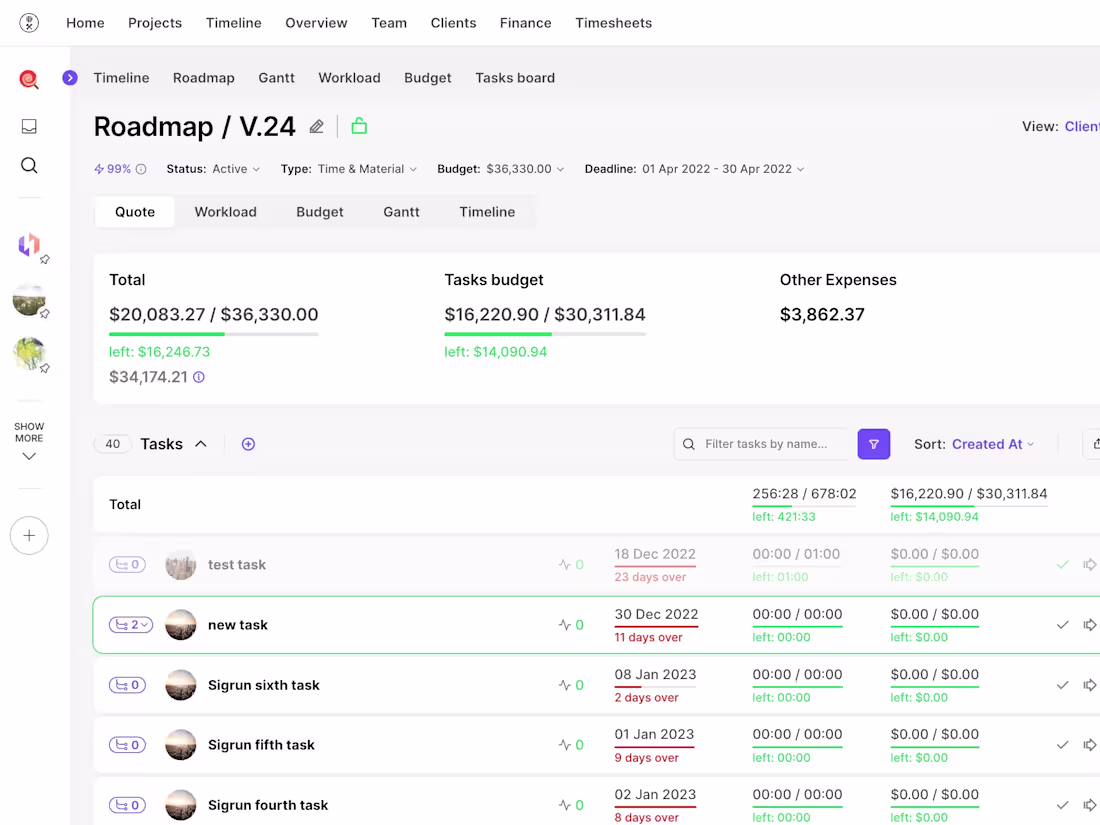Open the Status Active dropdown
1100x825 pixels.
pyautogui.click(x=213, y=169)
